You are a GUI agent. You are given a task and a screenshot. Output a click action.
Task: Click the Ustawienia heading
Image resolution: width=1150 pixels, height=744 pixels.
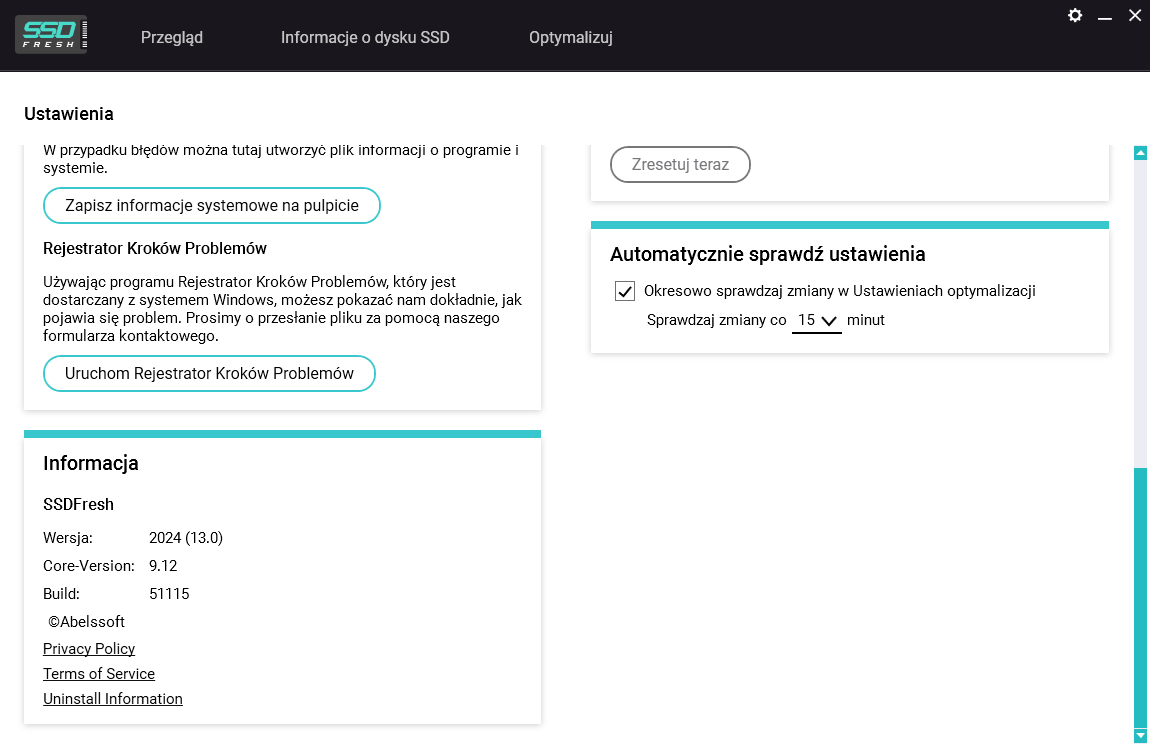pyautogui.click(x=69, y=114)
